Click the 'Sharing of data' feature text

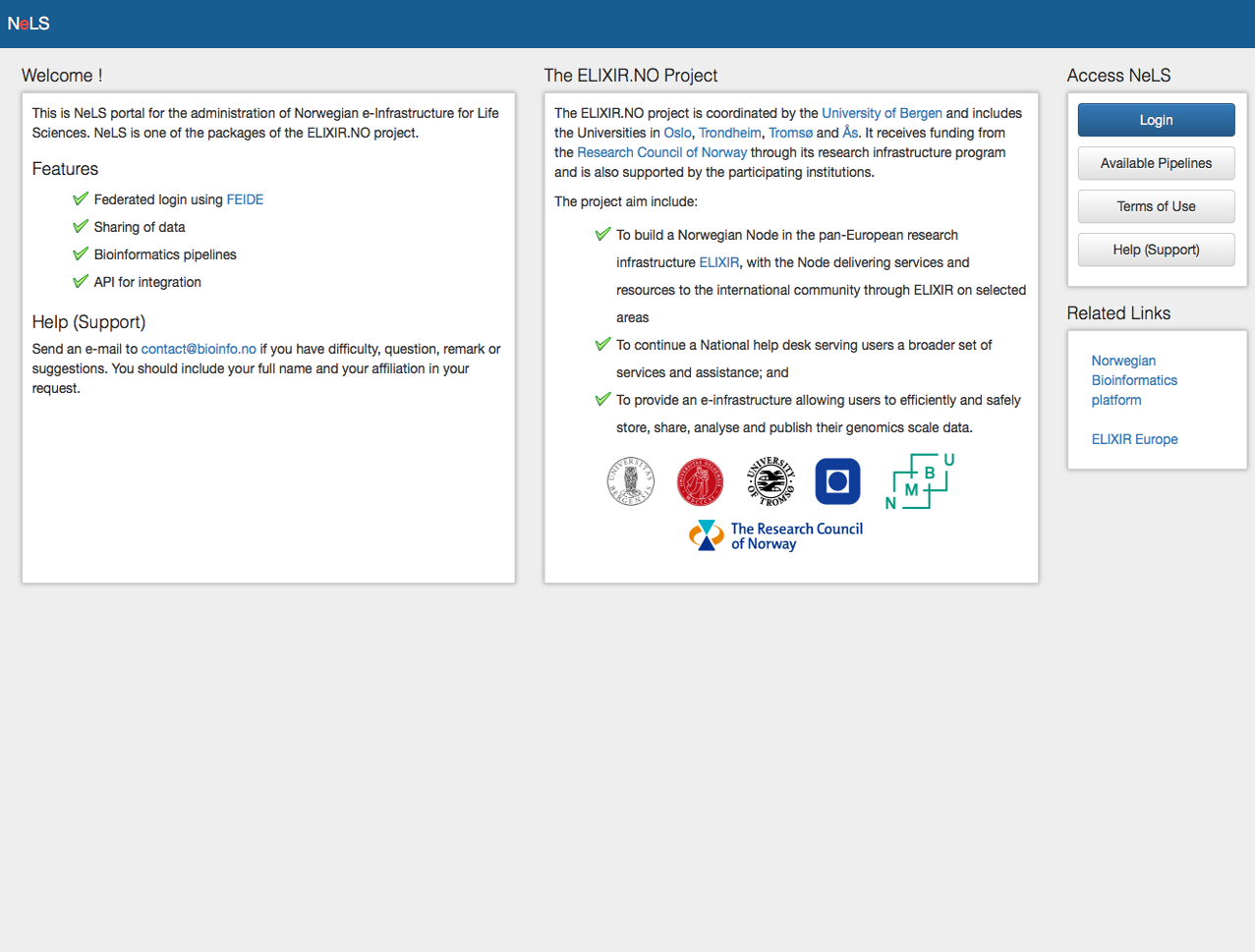[140, 227]
